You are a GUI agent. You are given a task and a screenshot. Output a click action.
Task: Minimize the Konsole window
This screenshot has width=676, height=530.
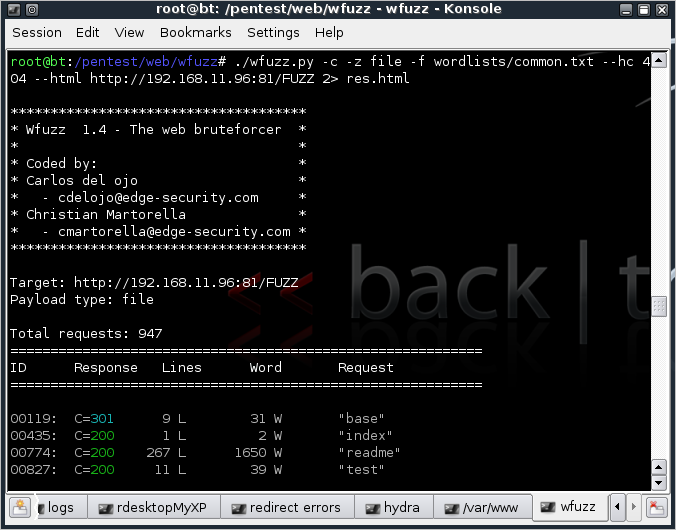pos(626,9)
